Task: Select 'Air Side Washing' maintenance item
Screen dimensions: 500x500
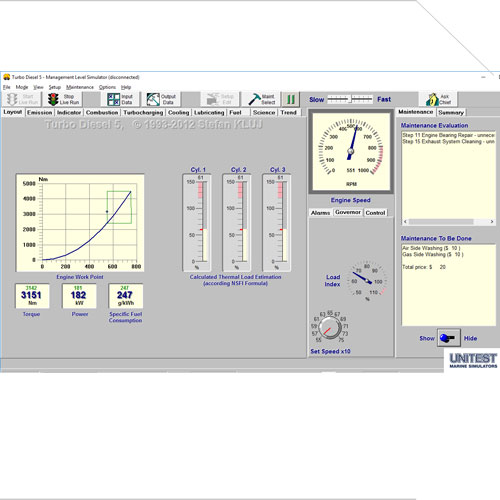Action: pos(431,248)
